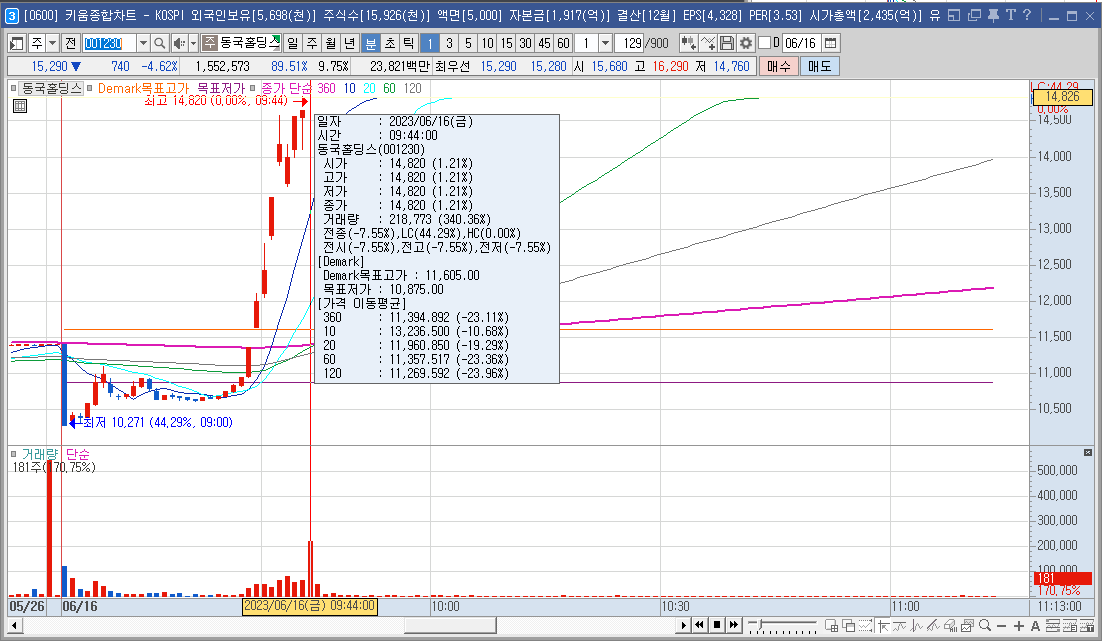Click the playback speed slider handle

[x=760, y=623]
